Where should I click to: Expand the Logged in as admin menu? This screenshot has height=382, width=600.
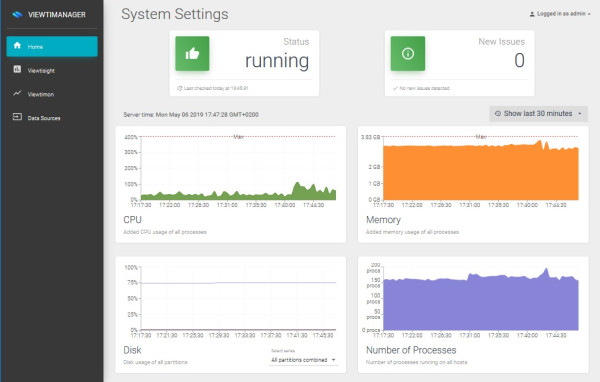(x=560, y=14)
